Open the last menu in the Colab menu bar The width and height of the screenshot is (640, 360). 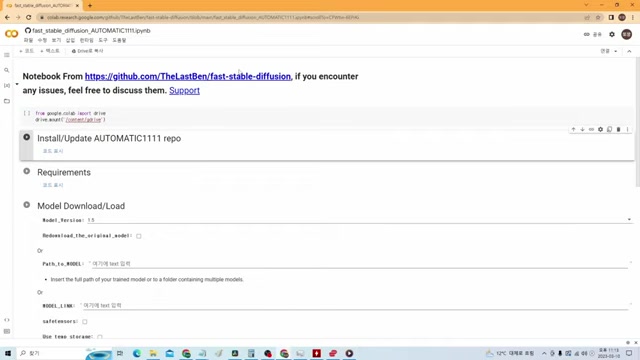119,40
